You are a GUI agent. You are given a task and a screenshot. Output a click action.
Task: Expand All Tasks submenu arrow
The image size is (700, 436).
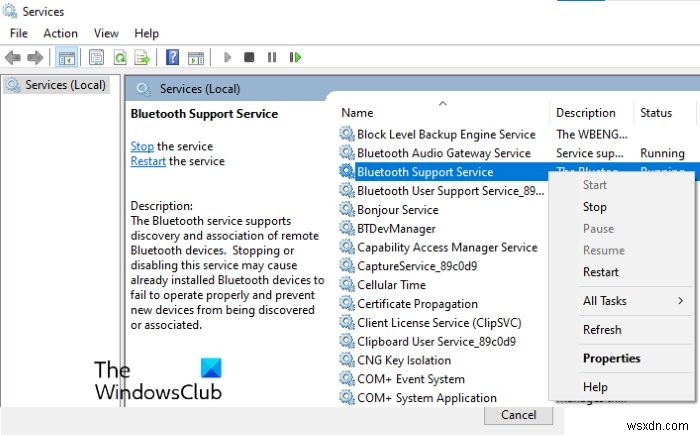[680, 301]
